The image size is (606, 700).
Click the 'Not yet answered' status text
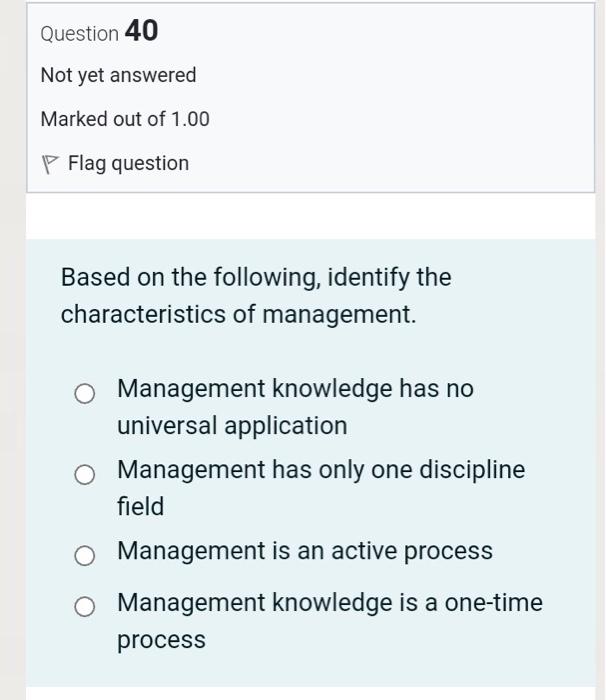118,76
